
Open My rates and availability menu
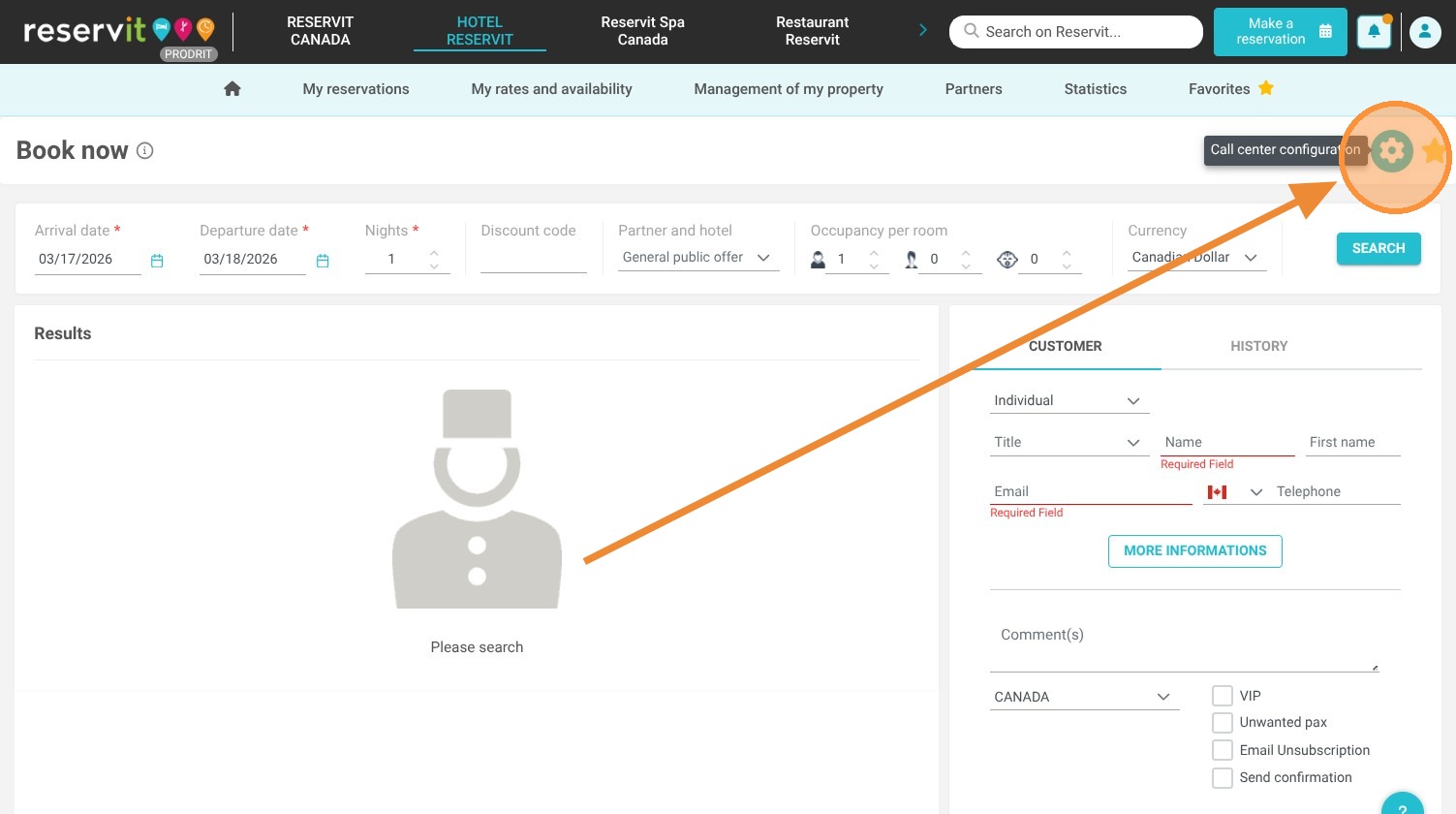(x=552, y=89)
